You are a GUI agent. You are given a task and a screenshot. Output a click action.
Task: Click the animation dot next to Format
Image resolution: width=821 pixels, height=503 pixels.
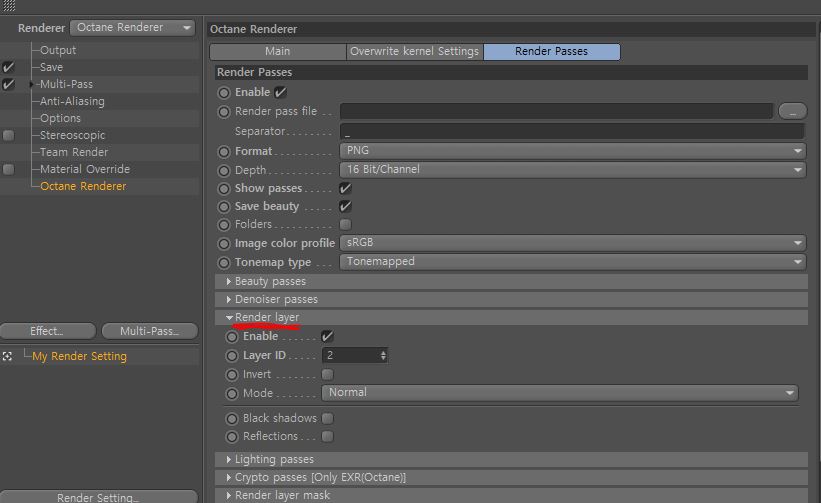coord(224,152)
